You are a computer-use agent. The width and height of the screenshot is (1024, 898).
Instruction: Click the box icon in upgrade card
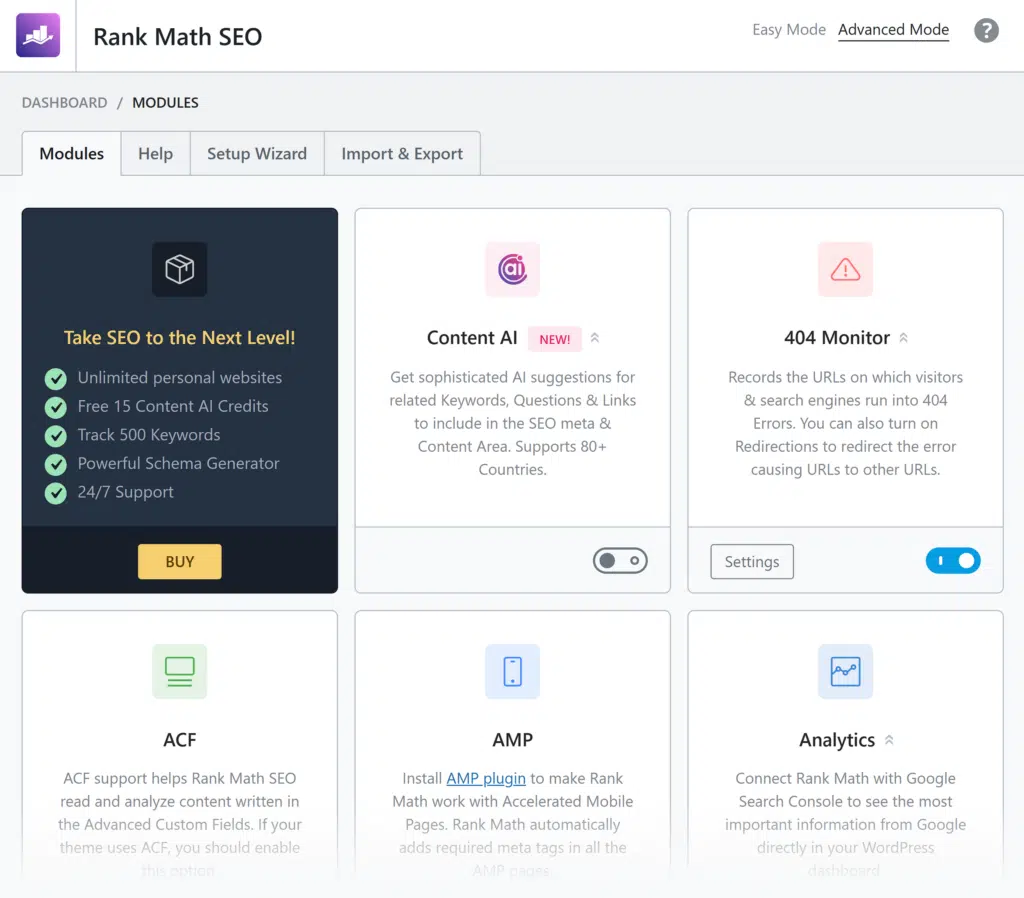coord(180,269)
